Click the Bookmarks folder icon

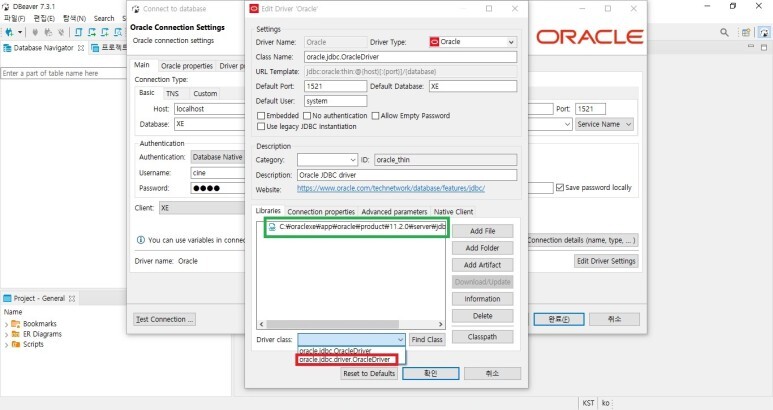click(16, 324)
